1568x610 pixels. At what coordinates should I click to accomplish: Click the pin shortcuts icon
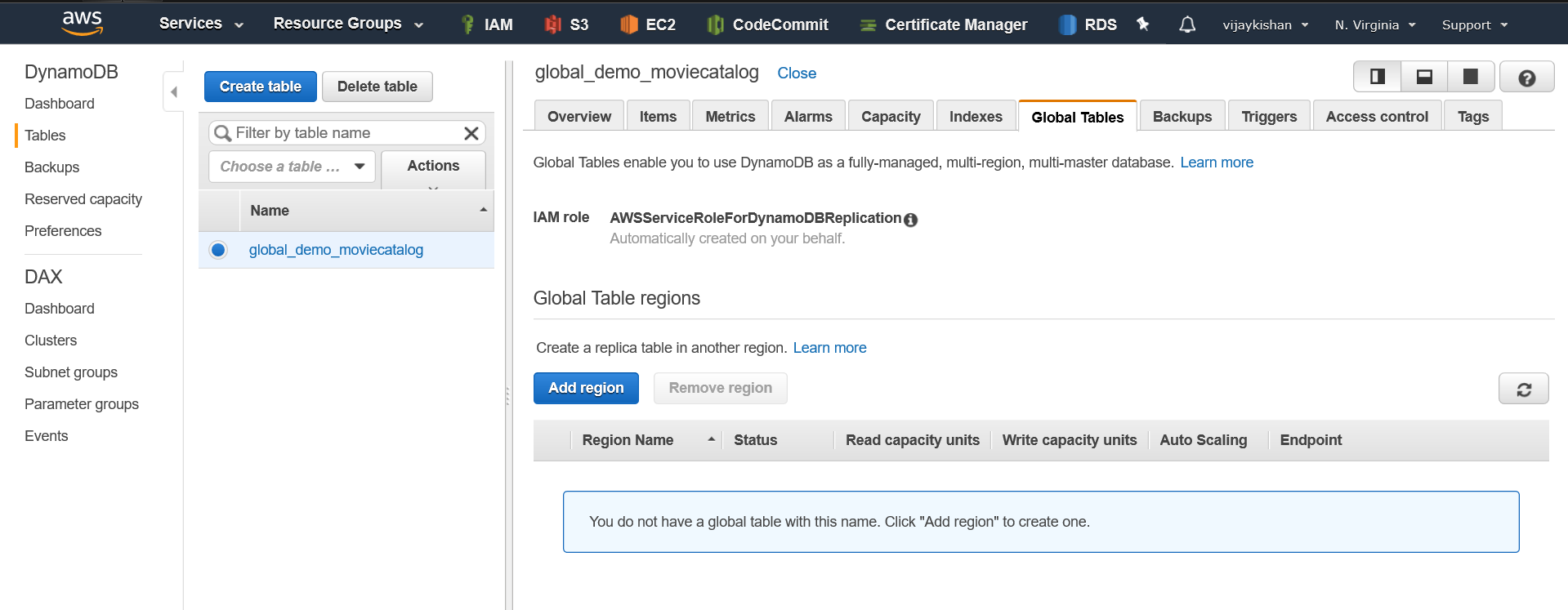tap(1143, 24)
